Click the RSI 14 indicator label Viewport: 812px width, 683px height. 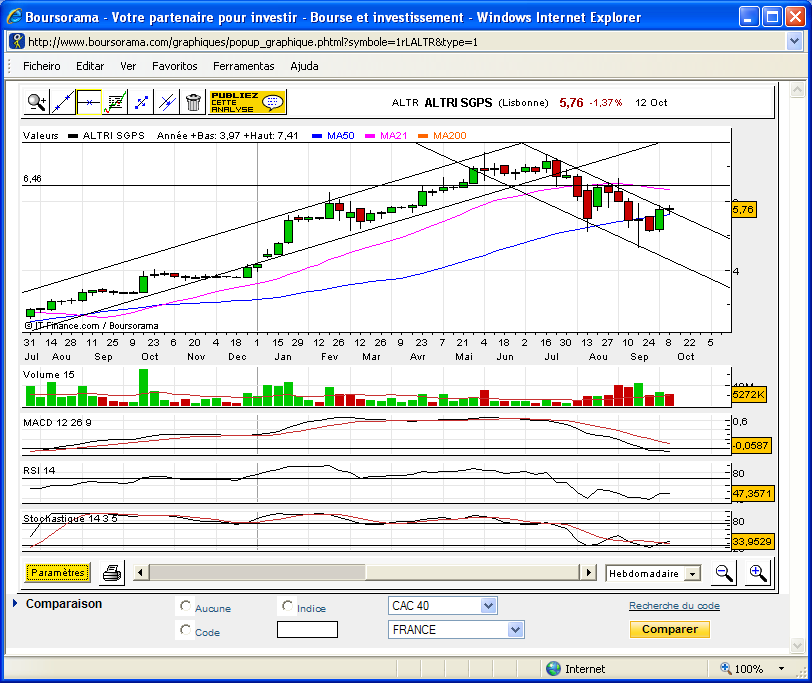[x=39, y=470]
